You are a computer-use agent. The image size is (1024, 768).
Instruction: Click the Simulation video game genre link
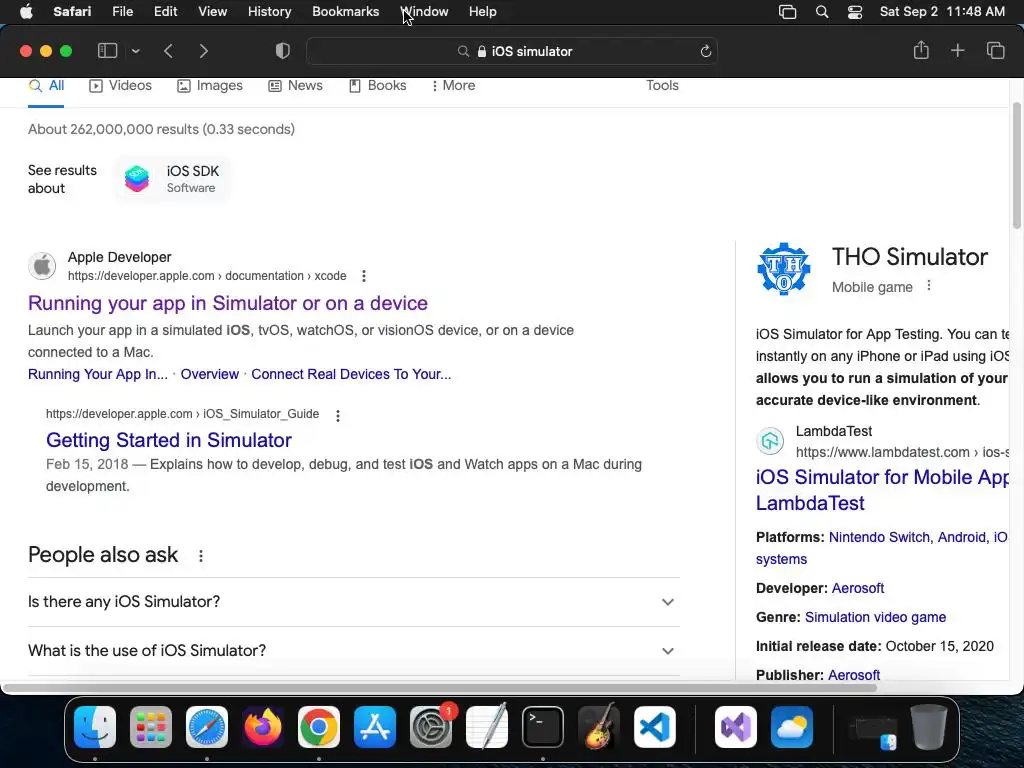pos(875,617)
